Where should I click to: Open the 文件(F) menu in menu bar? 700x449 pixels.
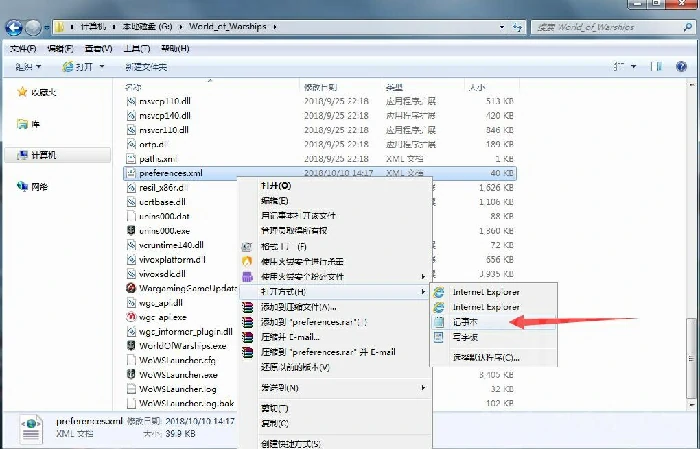click(22, 48)
